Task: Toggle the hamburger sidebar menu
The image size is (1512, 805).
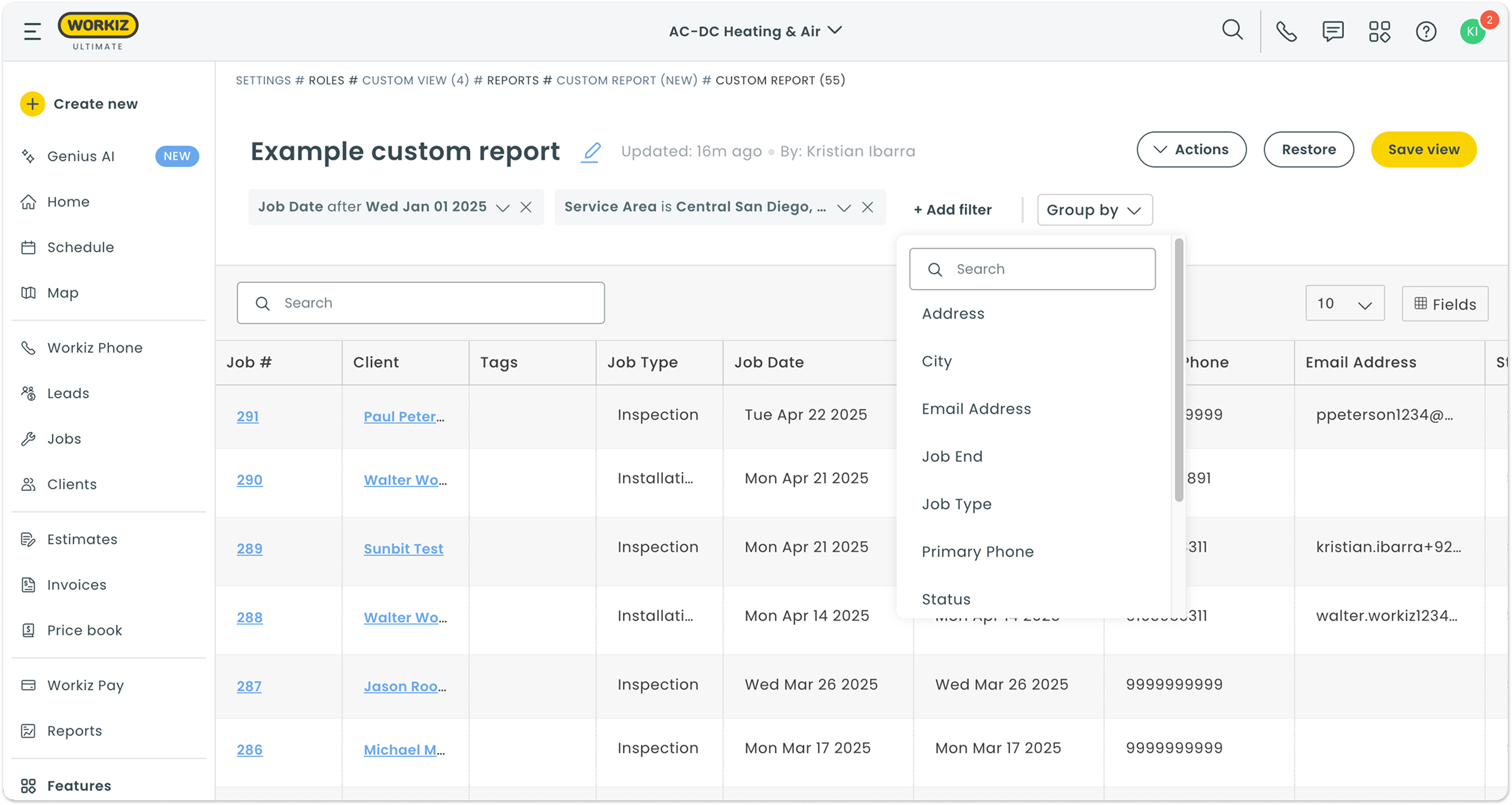Action: (32, 31)
